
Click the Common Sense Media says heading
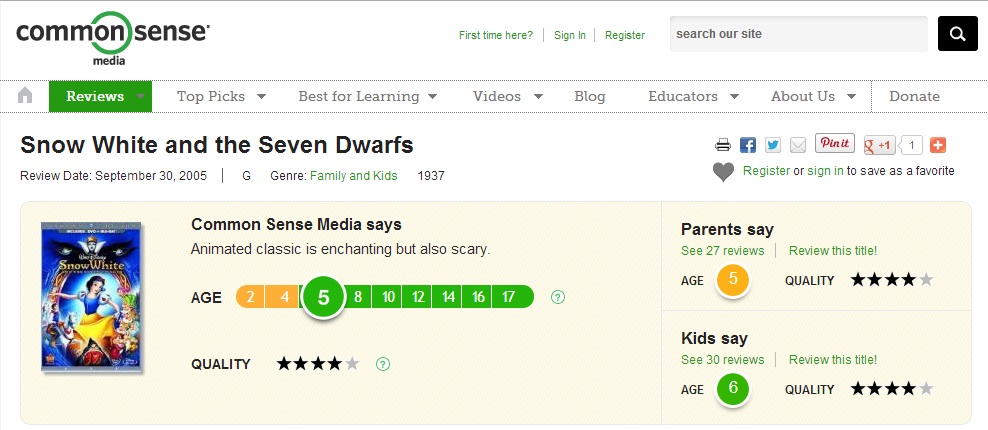pos(296,224)
